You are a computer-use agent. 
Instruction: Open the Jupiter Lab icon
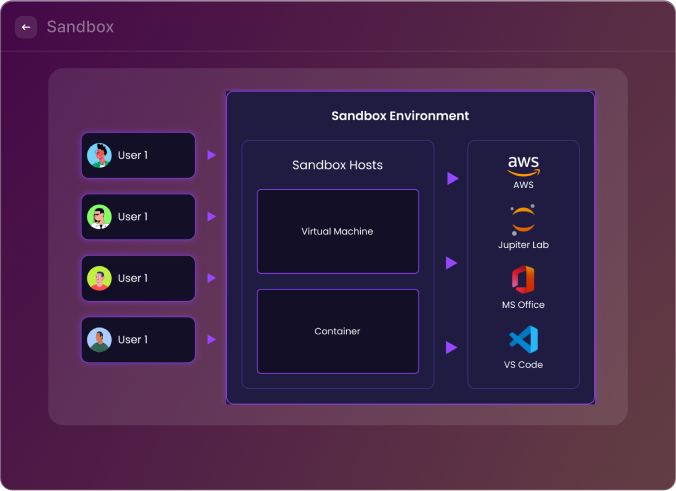(x=523, y=219)
